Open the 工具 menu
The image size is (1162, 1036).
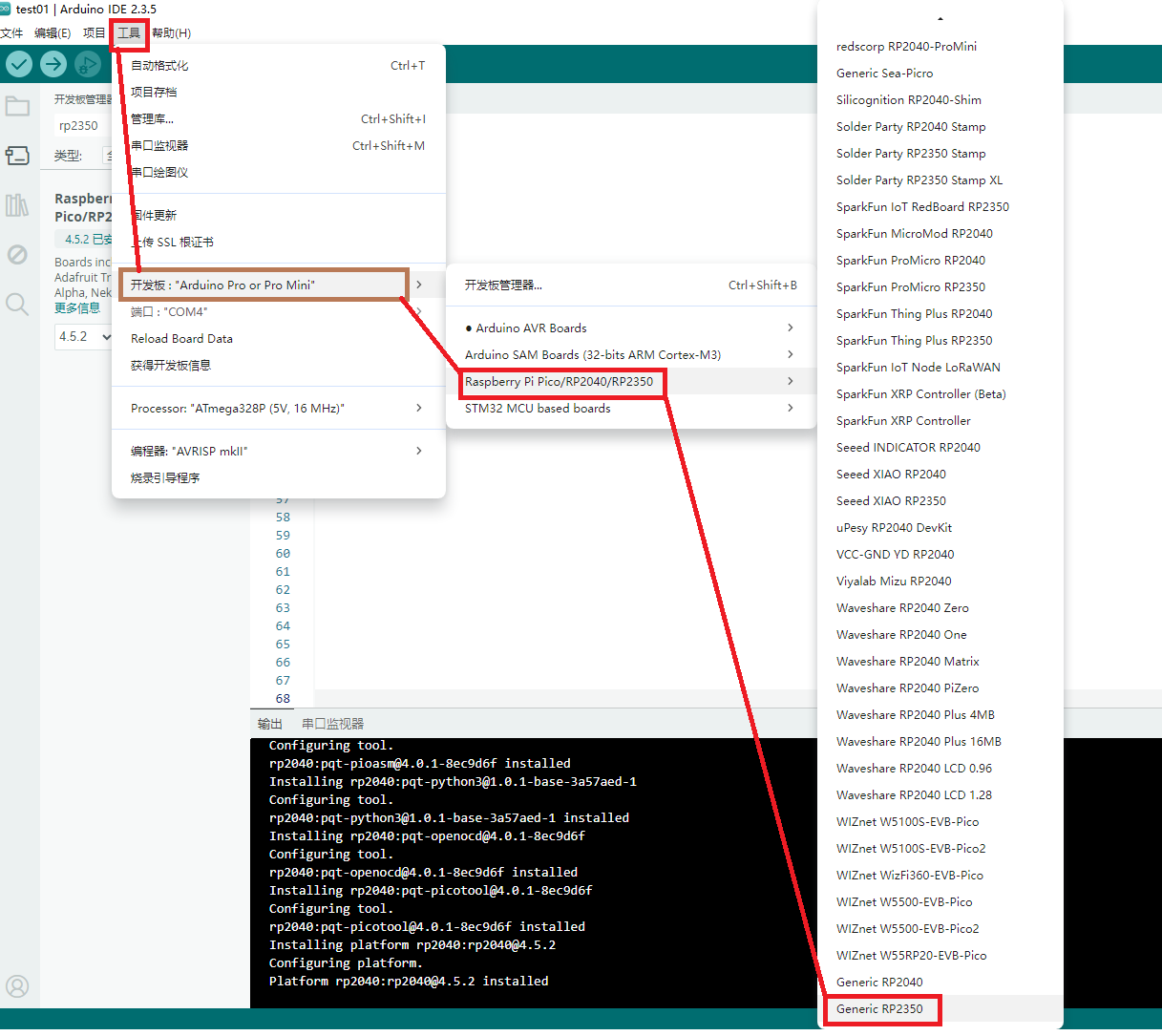click(x=129, y=32)
